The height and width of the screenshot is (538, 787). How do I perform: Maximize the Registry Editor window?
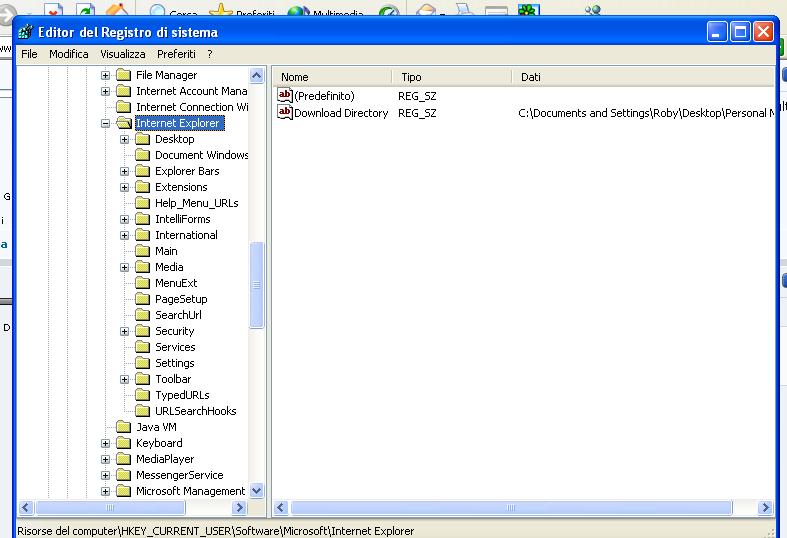click(x=740, y=32)
